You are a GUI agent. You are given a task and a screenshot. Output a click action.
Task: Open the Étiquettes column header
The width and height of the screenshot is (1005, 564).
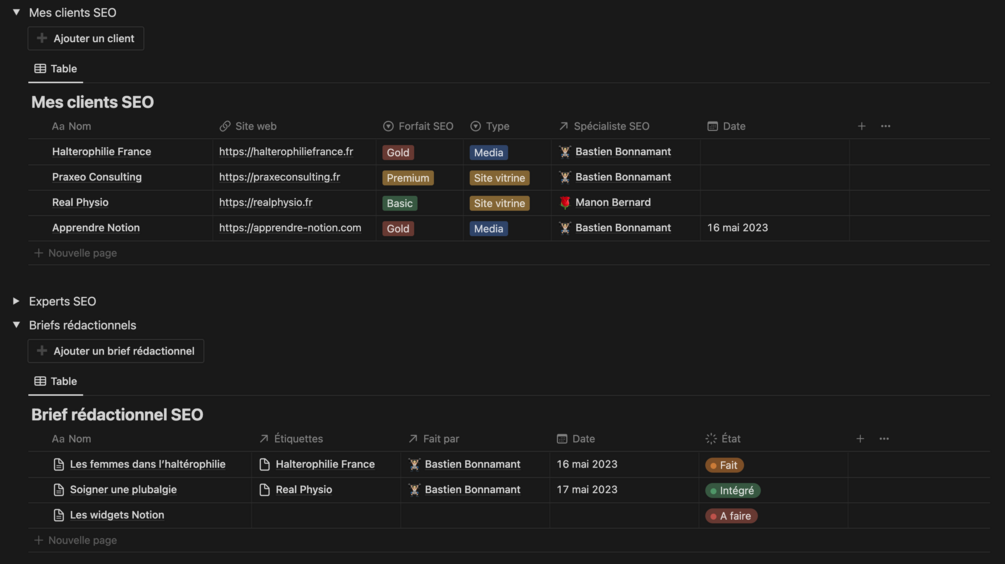291,439
